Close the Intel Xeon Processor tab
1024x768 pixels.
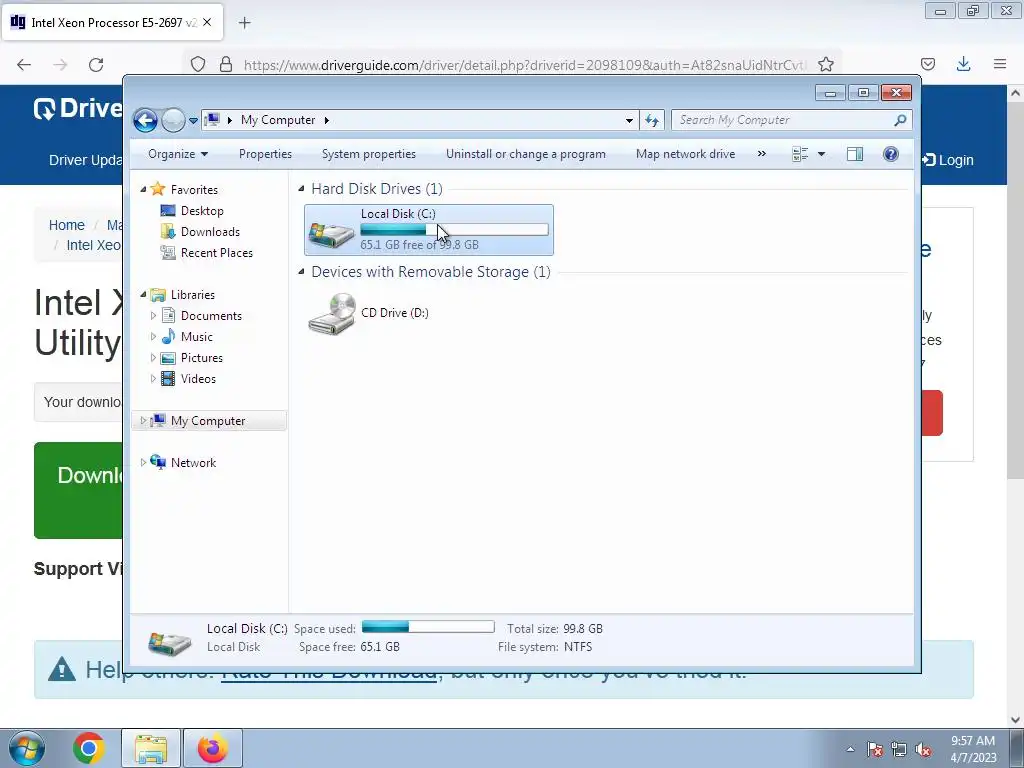point(207,22)
